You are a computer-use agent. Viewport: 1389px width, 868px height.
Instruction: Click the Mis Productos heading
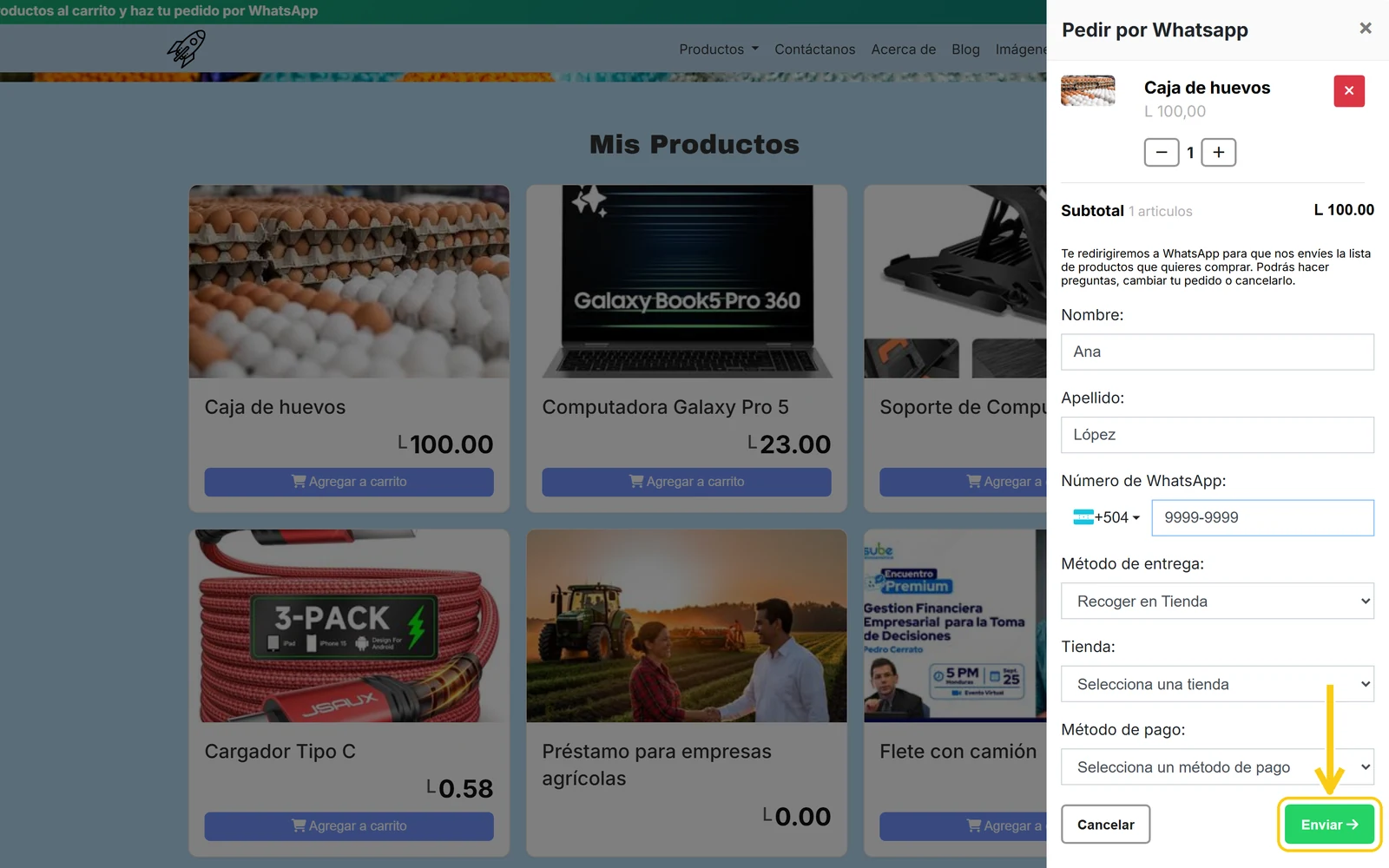click(x=694, y=144)
